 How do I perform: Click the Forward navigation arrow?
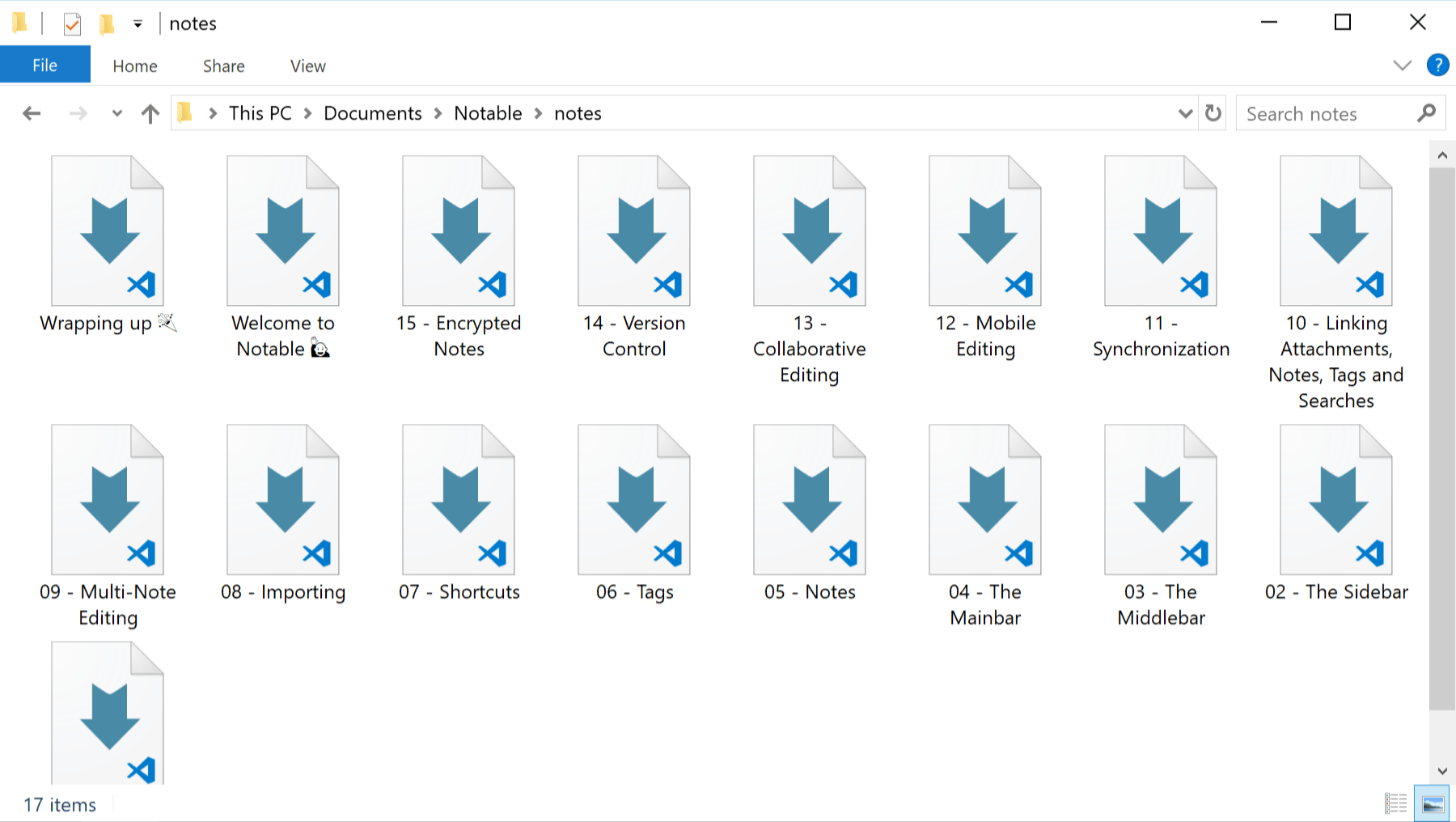[x=78, y=113]
